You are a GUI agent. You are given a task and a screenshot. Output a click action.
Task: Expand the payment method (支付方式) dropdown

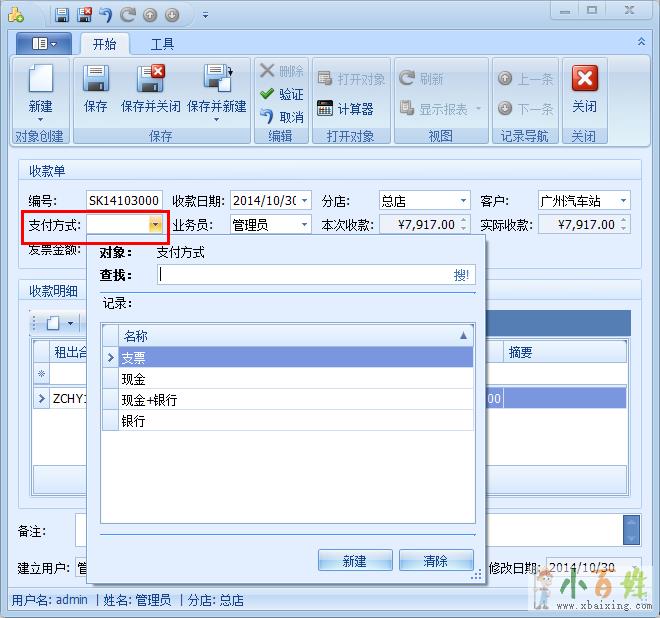point(155,225)
